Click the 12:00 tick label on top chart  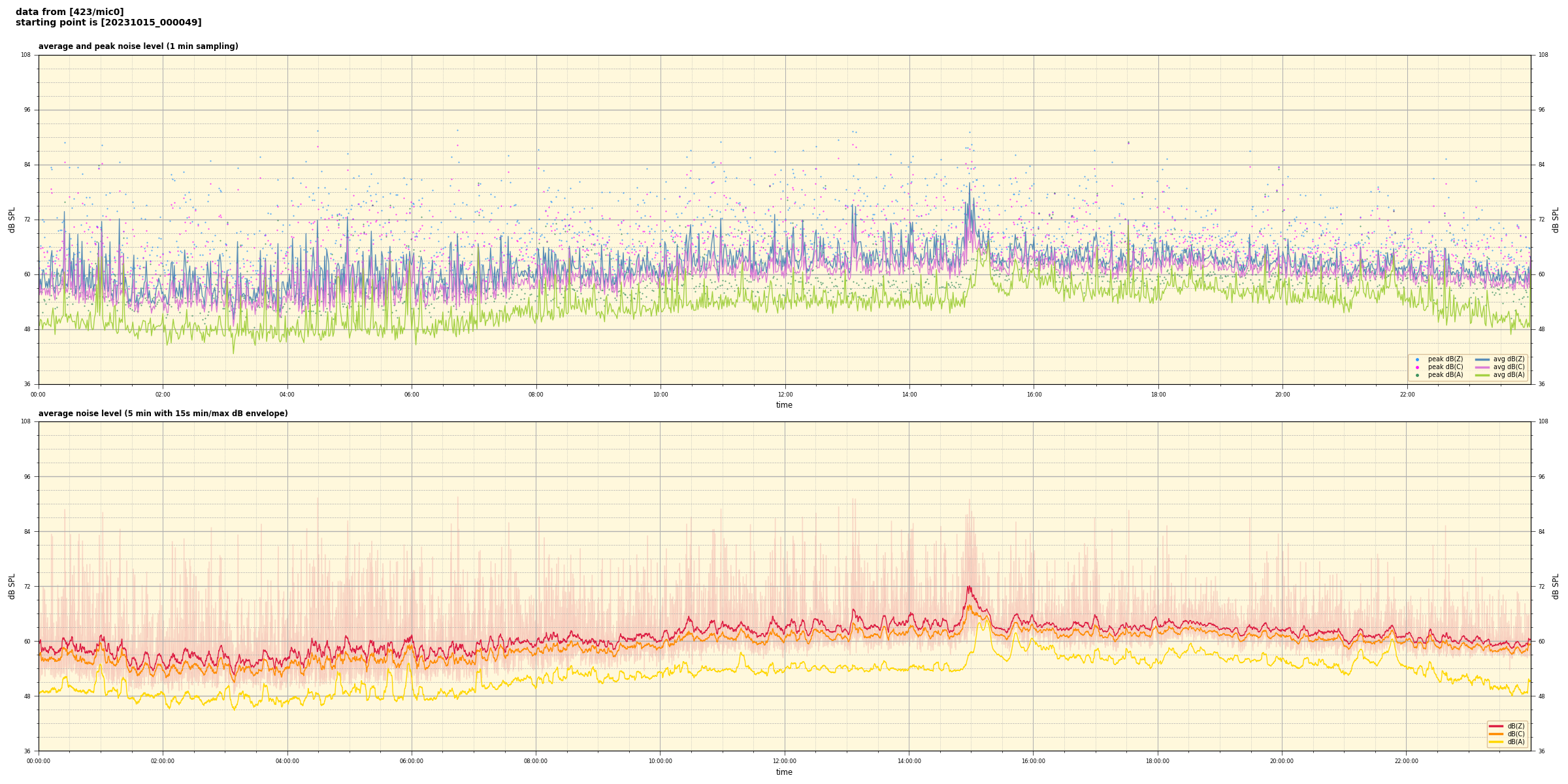pos(785,395)
